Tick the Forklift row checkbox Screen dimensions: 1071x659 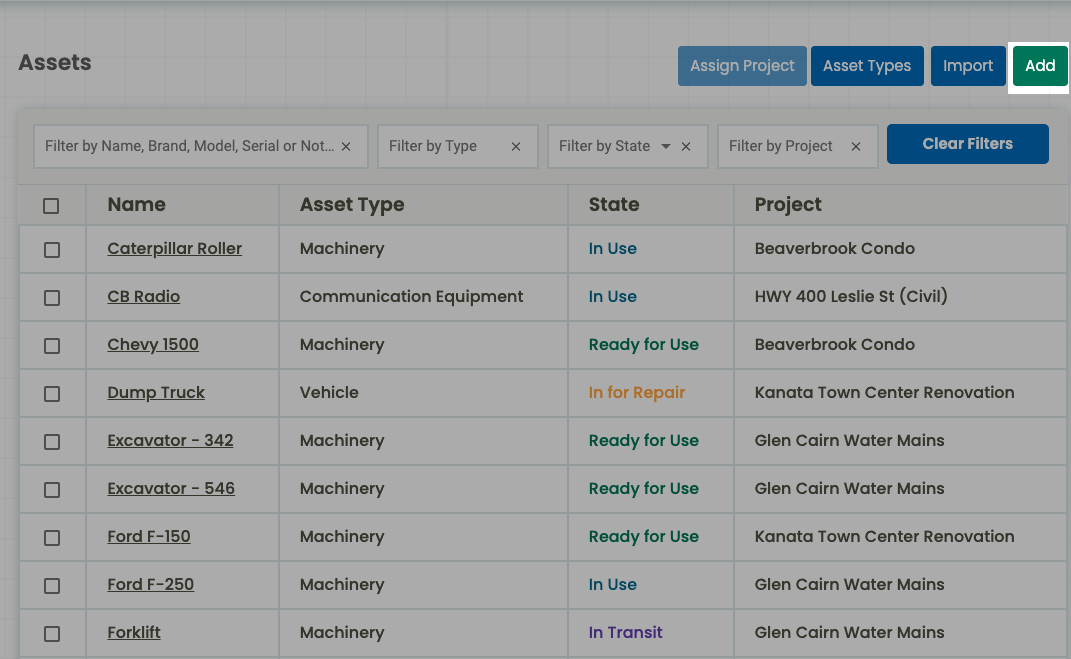coord(52,634)
